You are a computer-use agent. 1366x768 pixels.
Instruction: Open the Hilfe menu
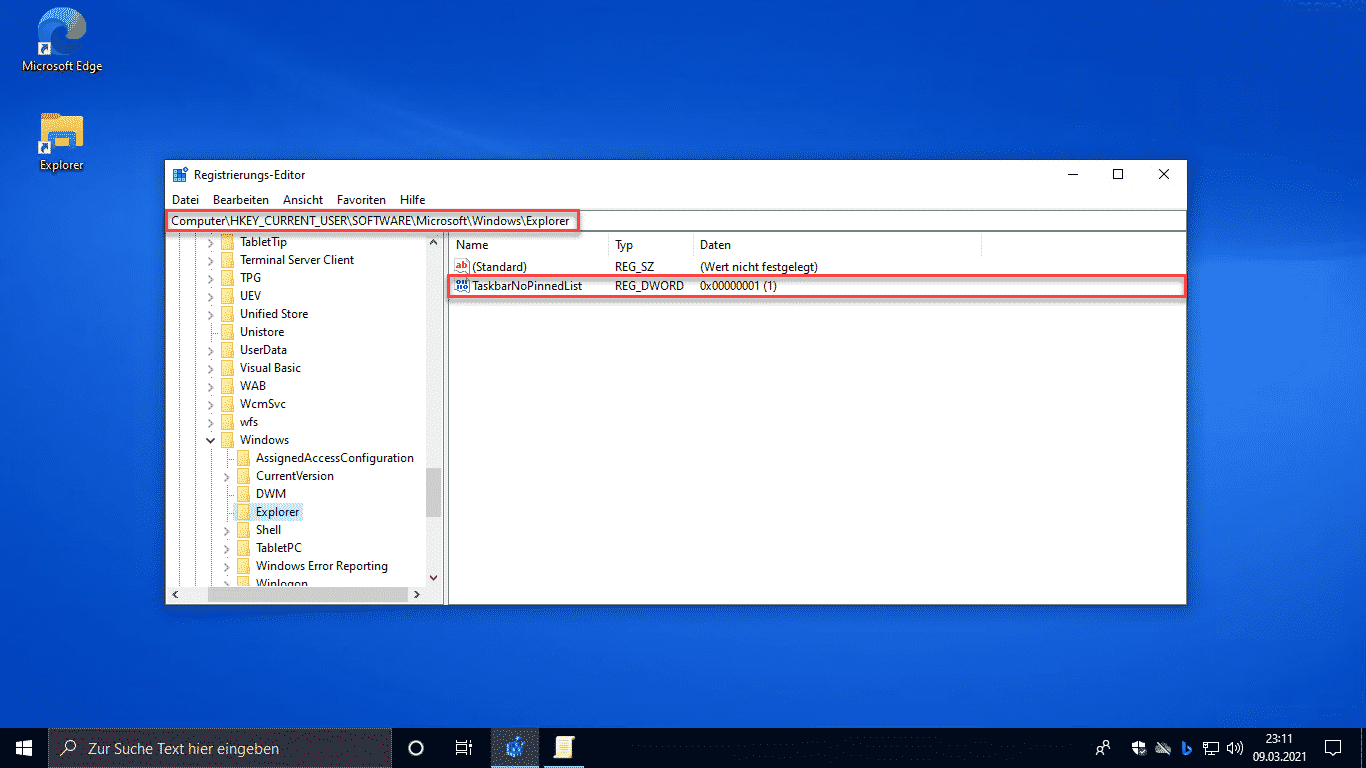tap(412, 200)
